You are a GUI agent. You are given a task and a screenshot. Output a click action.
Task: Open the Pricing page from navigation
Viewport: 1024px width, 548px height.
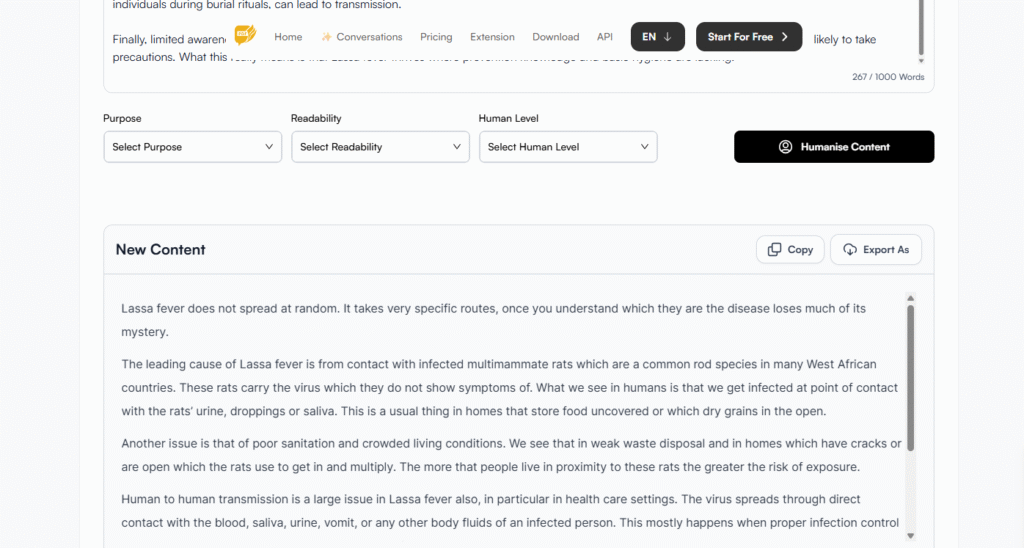pyautogui.click(x=436, y=37)
